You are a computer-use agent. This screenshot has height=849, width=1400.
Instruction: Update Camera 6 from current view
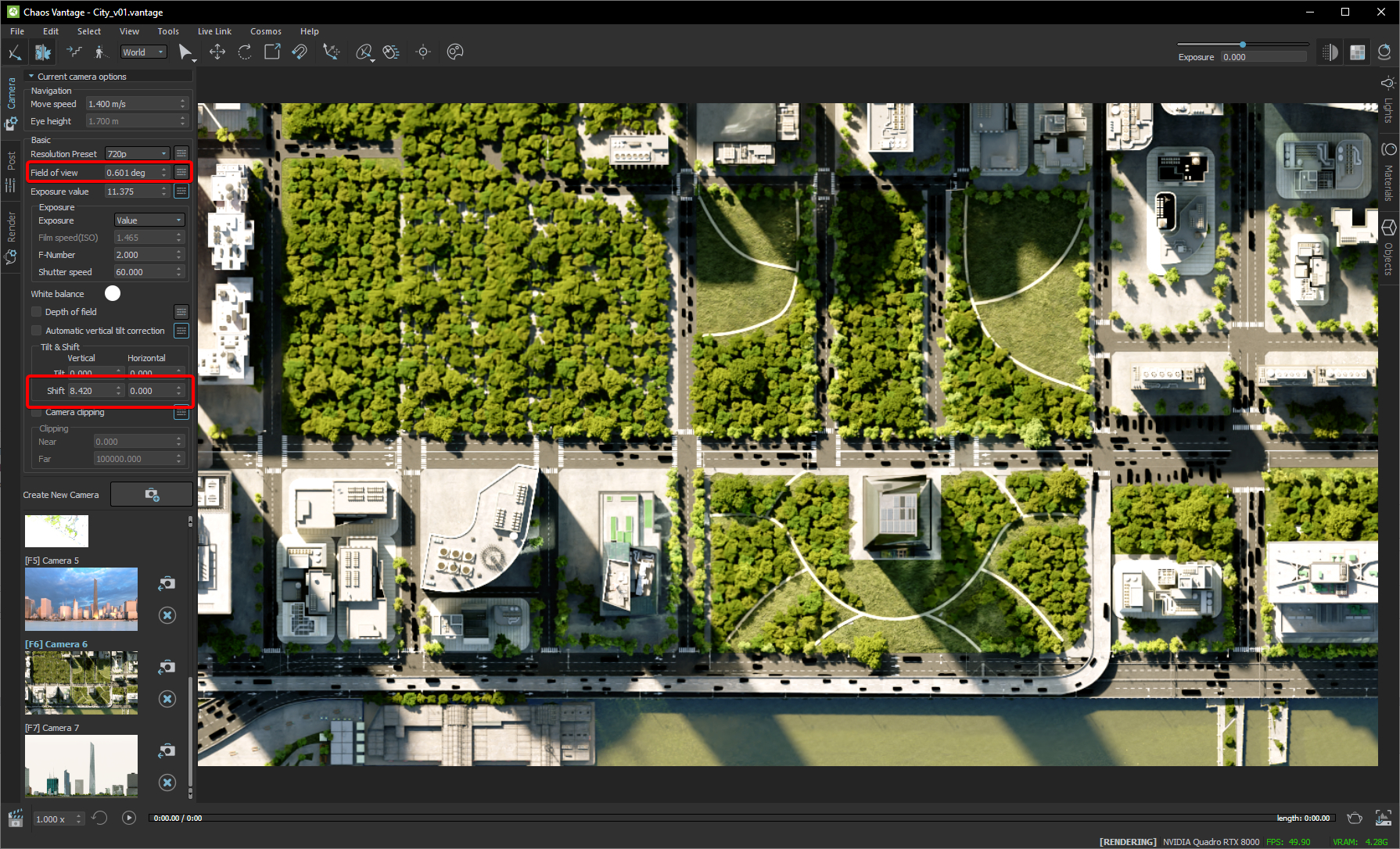[x=167, y=667]
